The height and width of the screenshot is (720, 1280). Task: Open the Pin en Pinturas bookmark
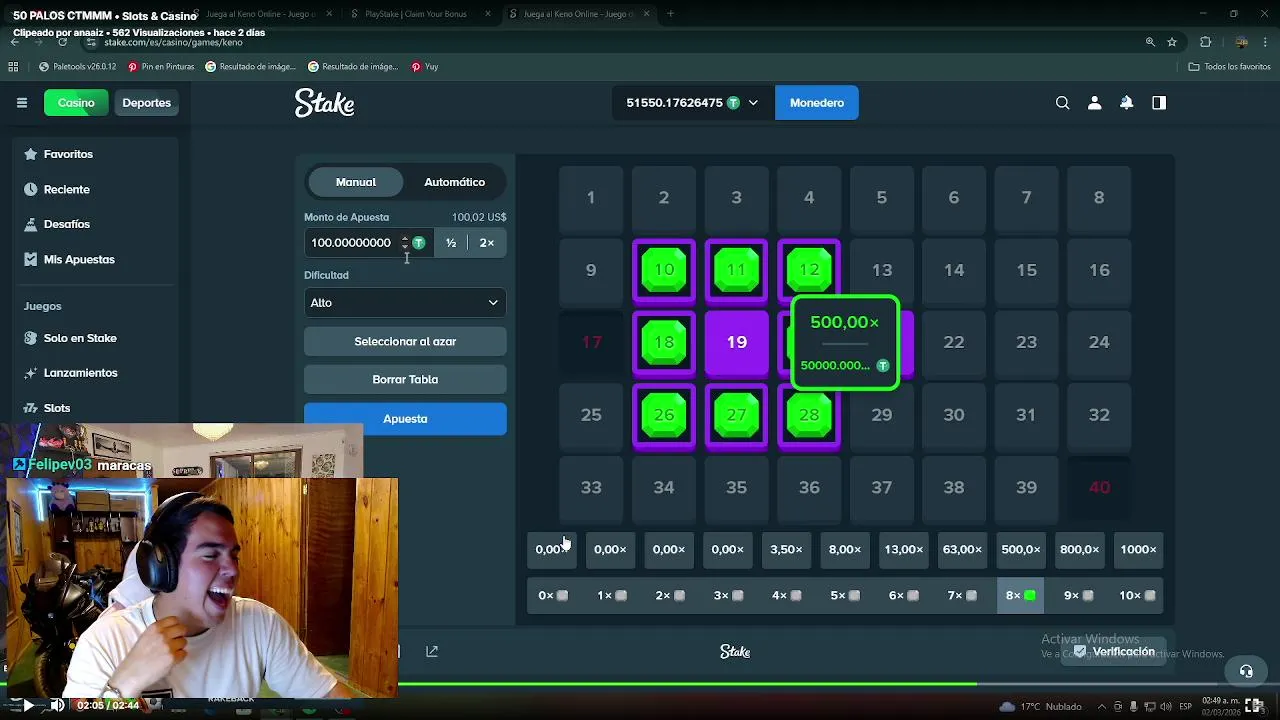pos(161,67)
